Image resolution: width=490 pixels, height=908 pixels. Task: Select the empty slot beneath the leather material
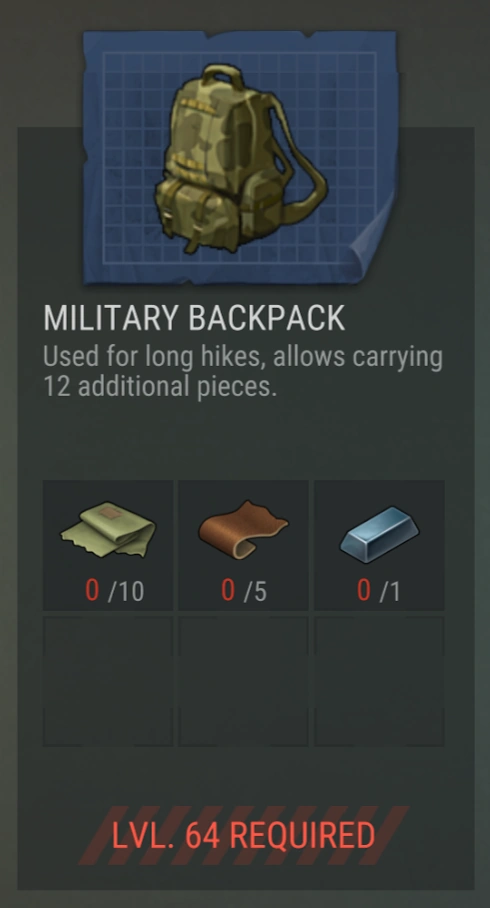(x=243, y=681)
